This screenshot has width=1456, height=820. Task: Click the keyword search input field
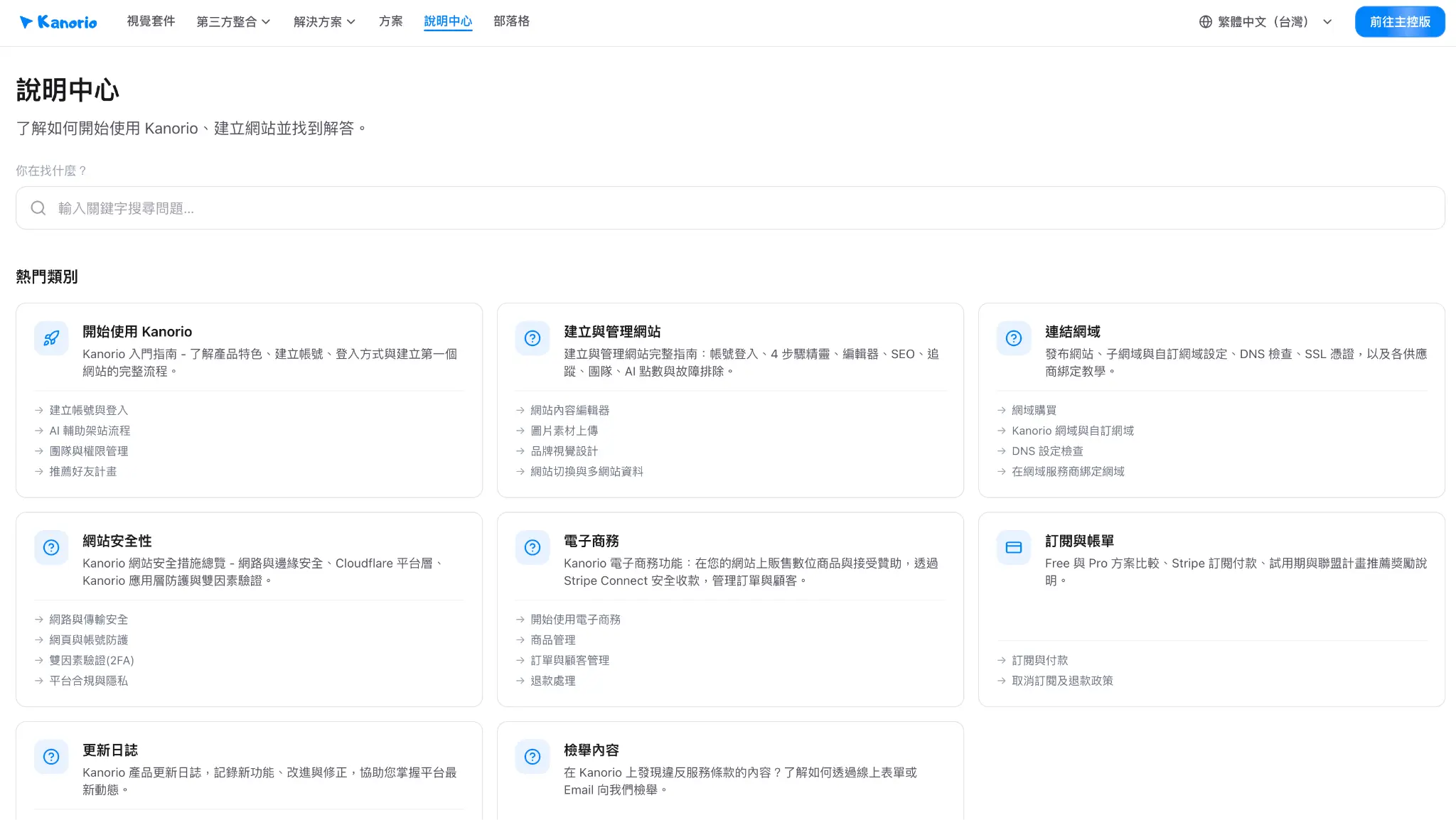coord(730,208)
